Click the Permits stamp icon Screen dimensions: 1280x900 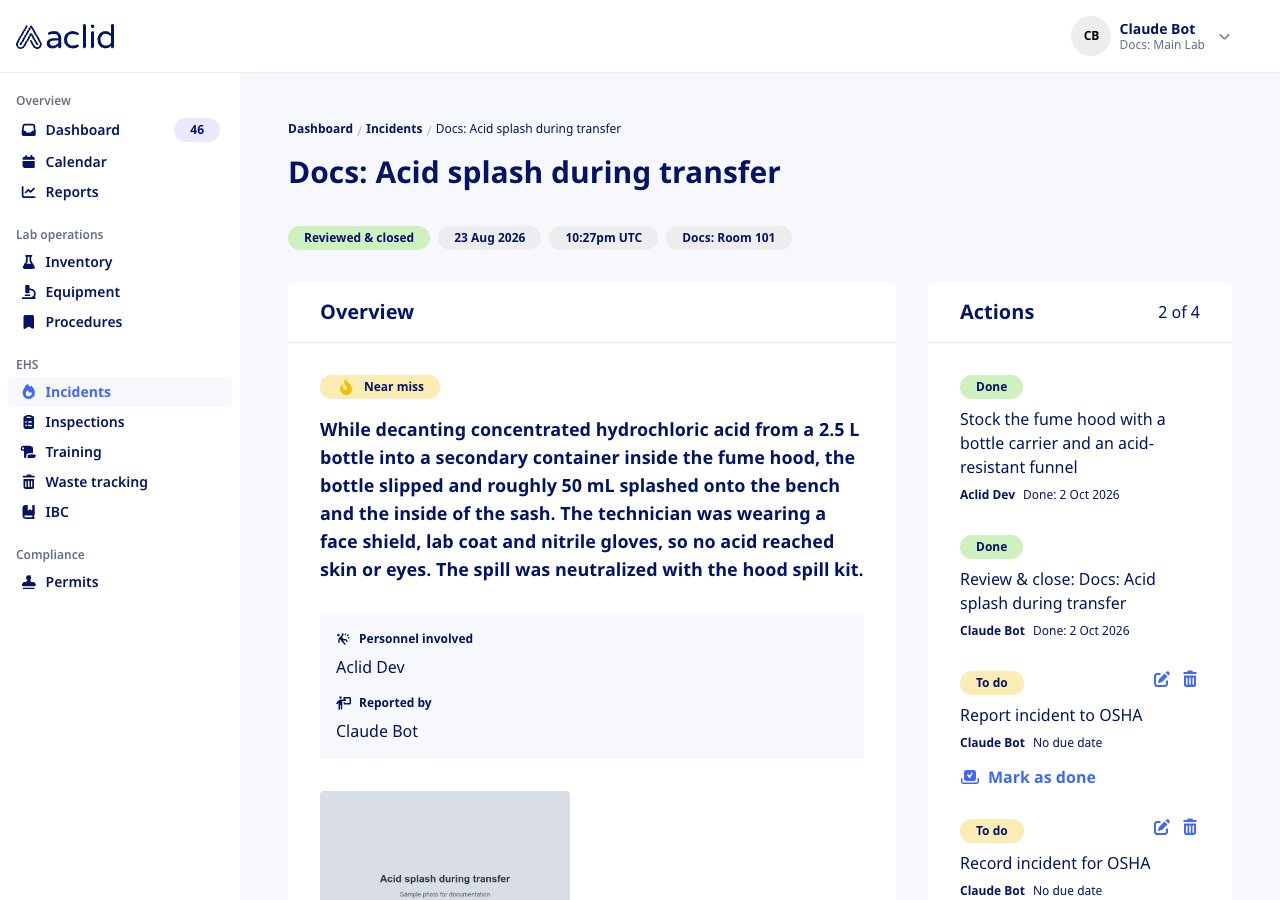coord(29,582)
